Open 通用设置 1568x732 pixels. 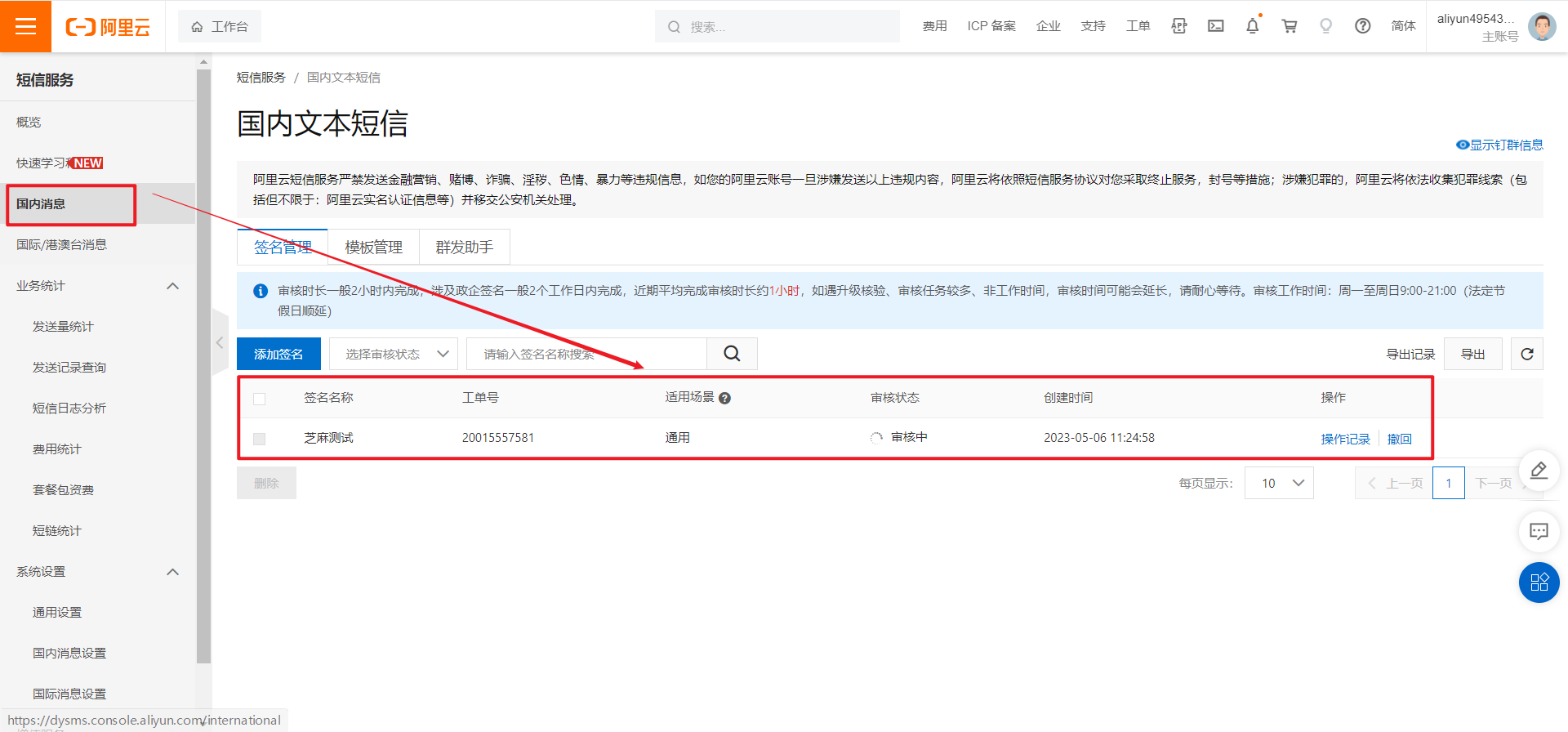click(x=57, y=613)
